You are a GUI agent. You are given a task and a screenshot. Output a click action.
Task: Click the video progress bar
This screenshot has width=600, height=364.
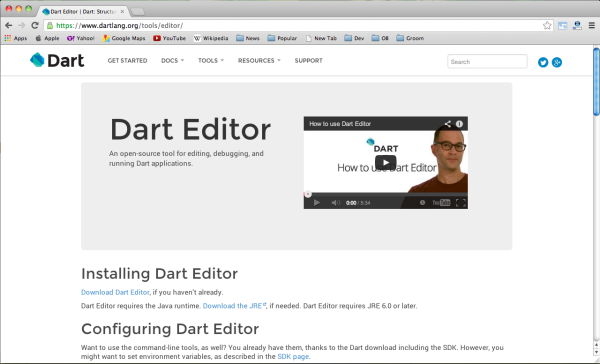[x=385, y=194]
